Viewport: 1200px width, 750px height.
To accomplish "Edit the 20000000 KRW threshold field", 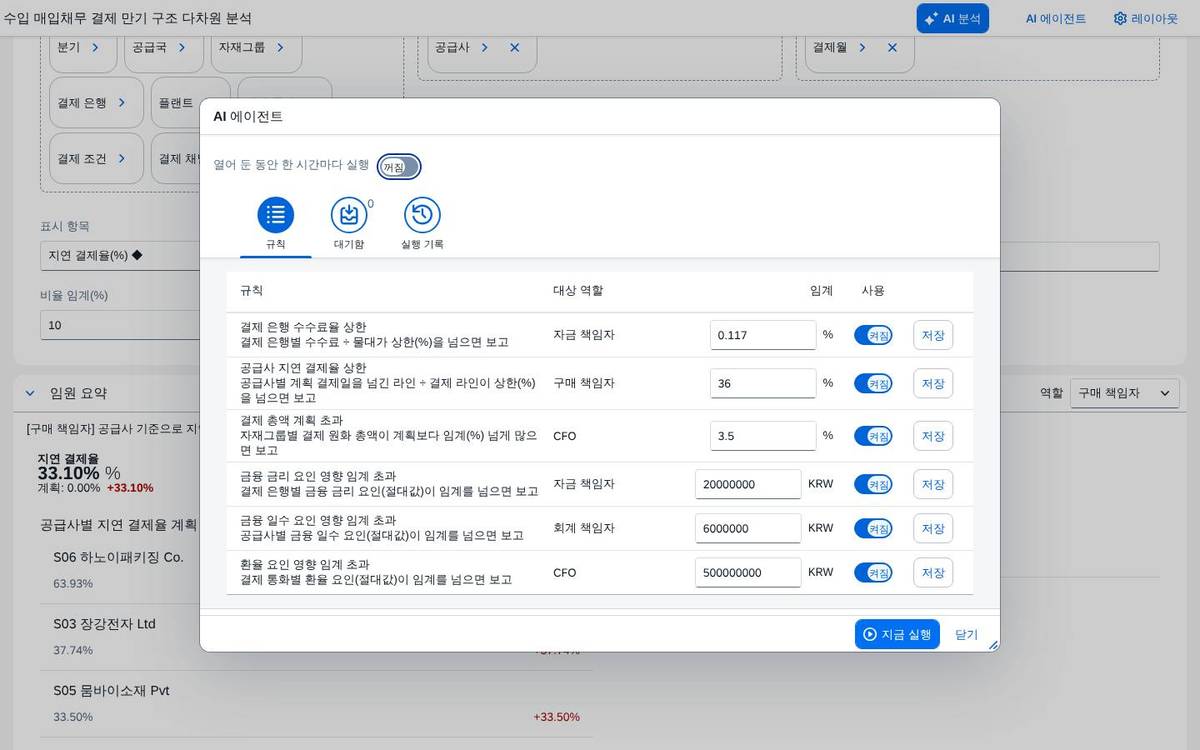I will [x=748, y=484].
